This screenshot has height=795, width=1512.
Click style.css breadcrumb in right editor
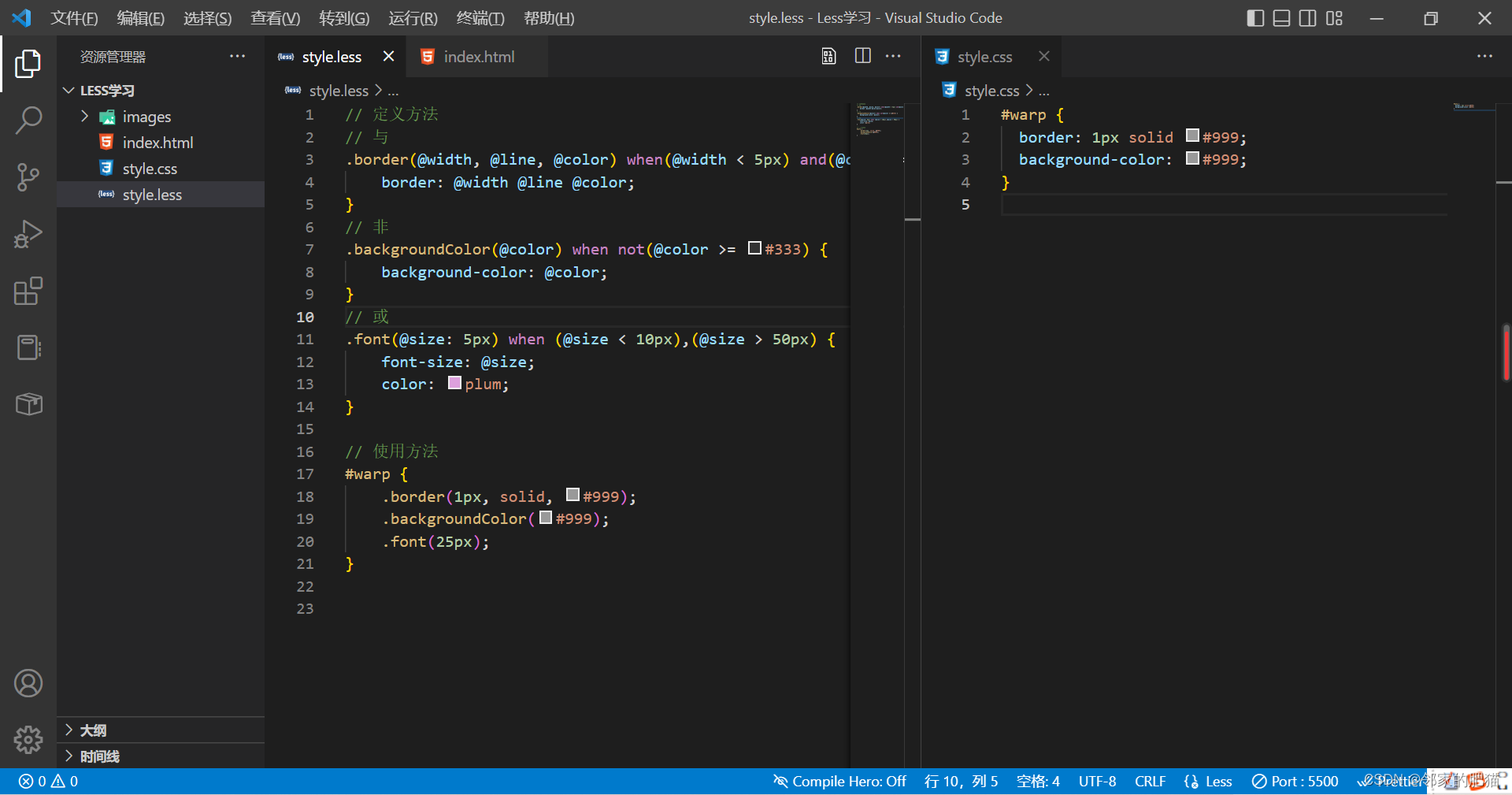click(991, 91)
